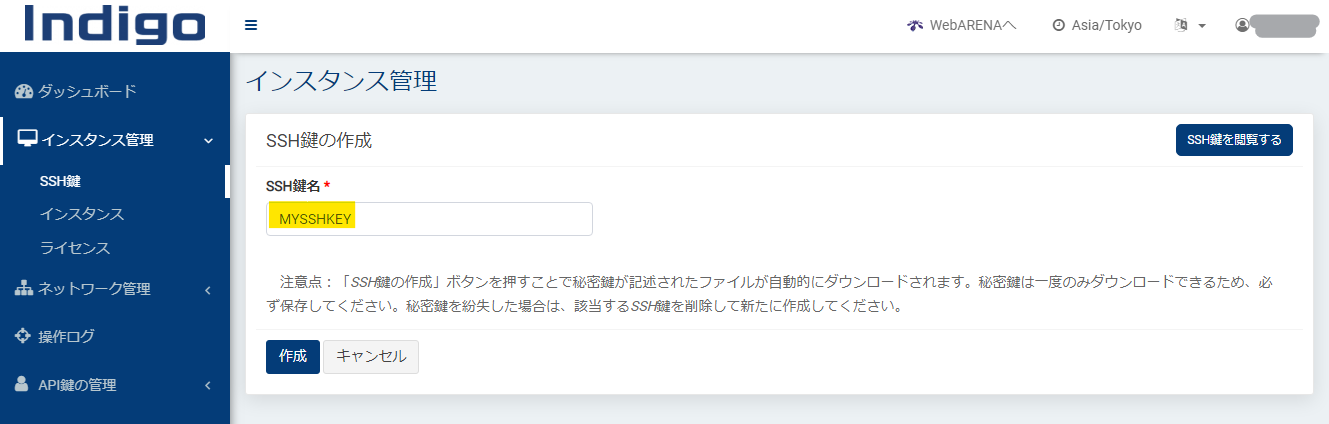Click the user account avatar icon

1242,25
